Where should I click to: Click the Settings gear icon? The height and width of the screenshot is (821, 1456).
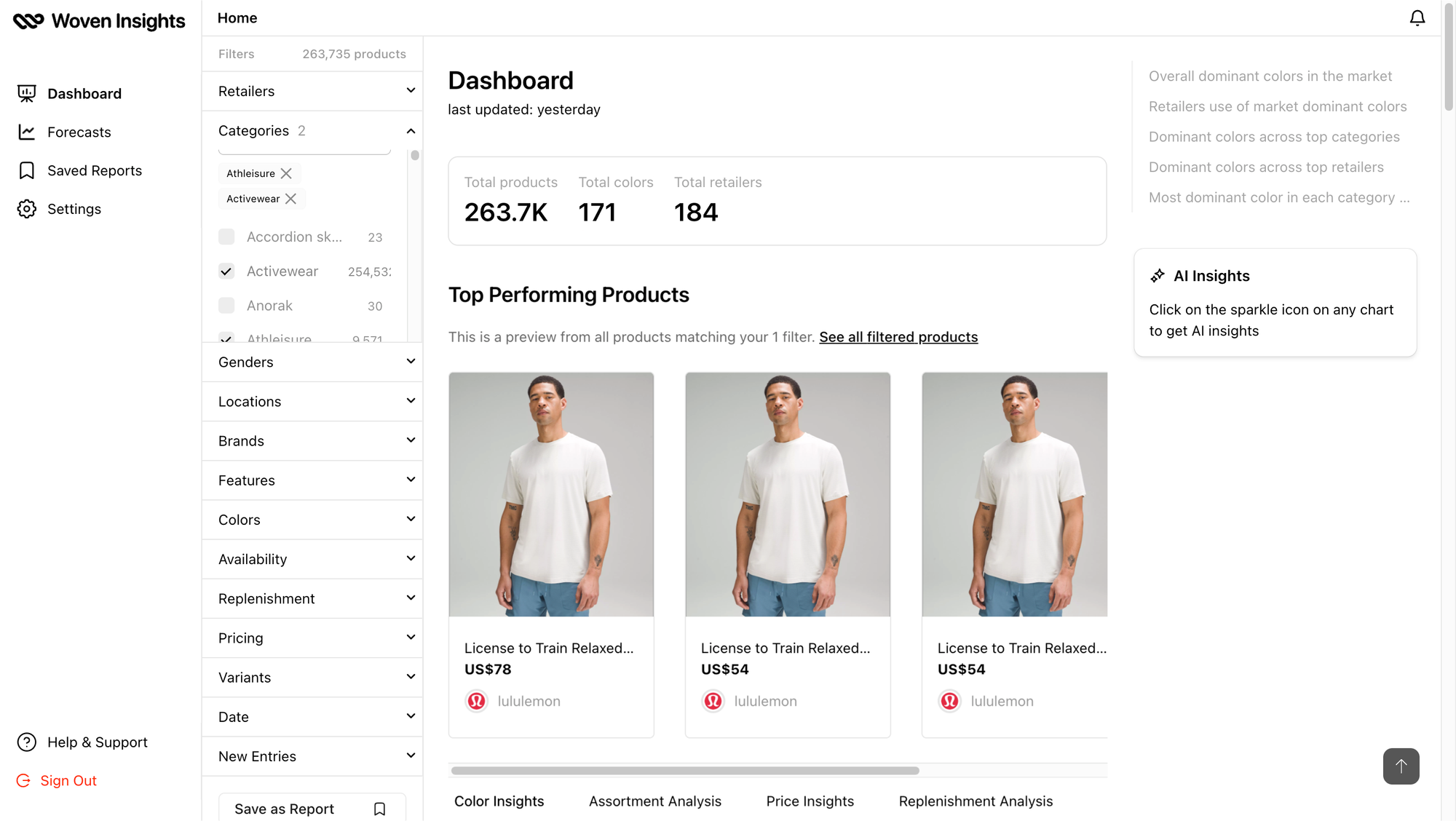click(27, 209)
